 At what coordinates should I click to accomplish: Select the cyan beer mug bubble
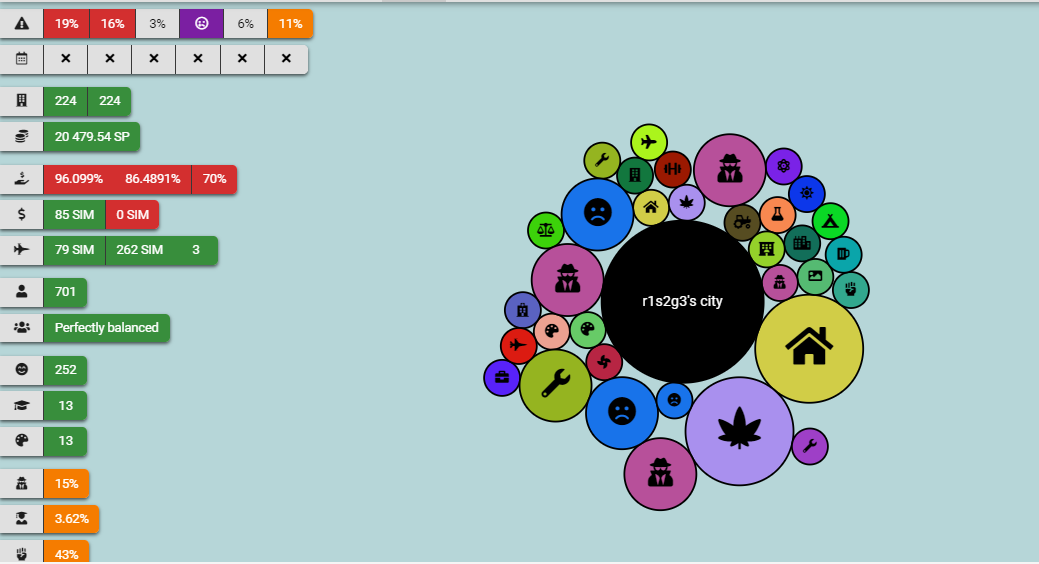point(844,254)
